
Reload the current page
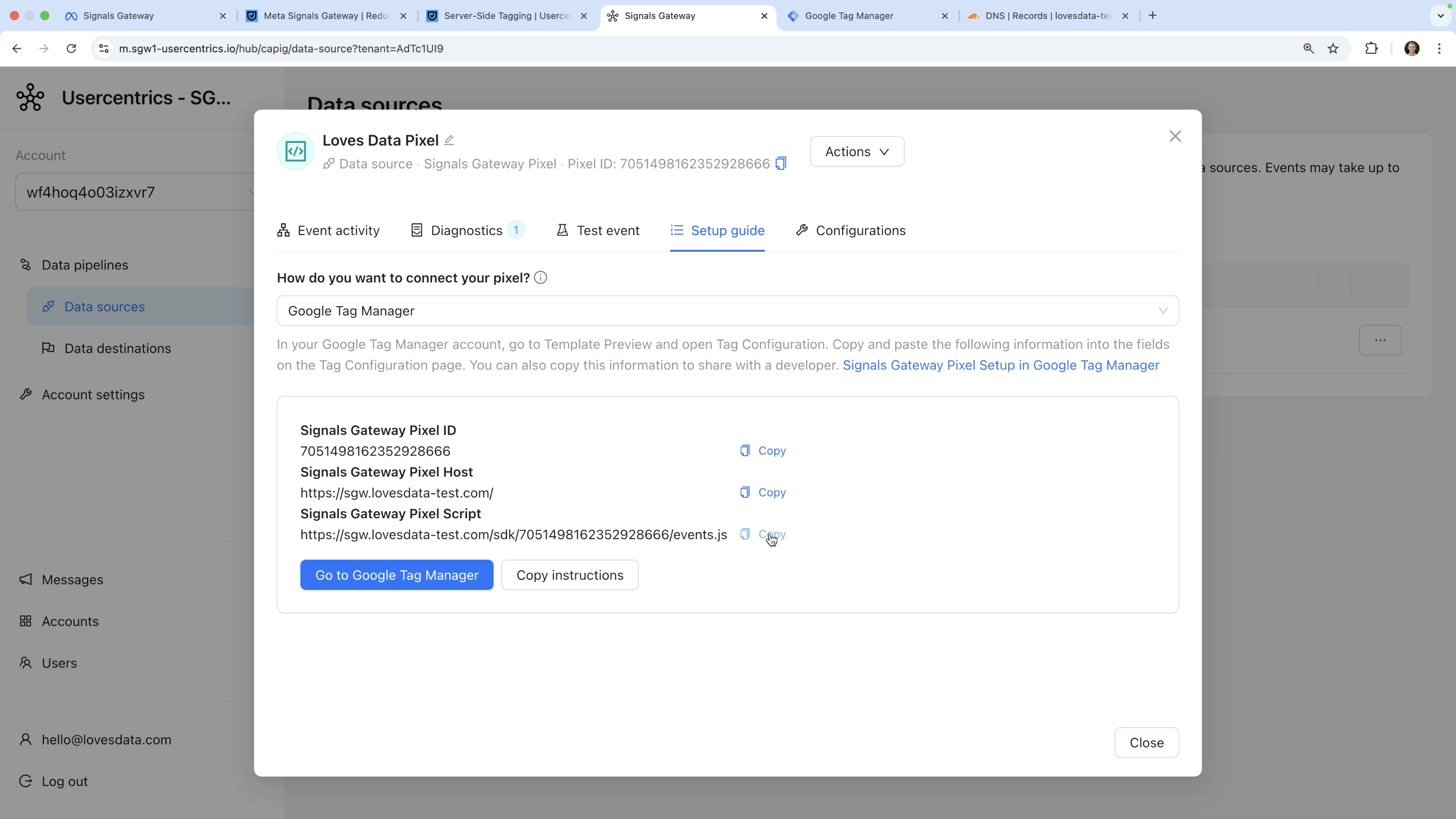pos(71,49)
